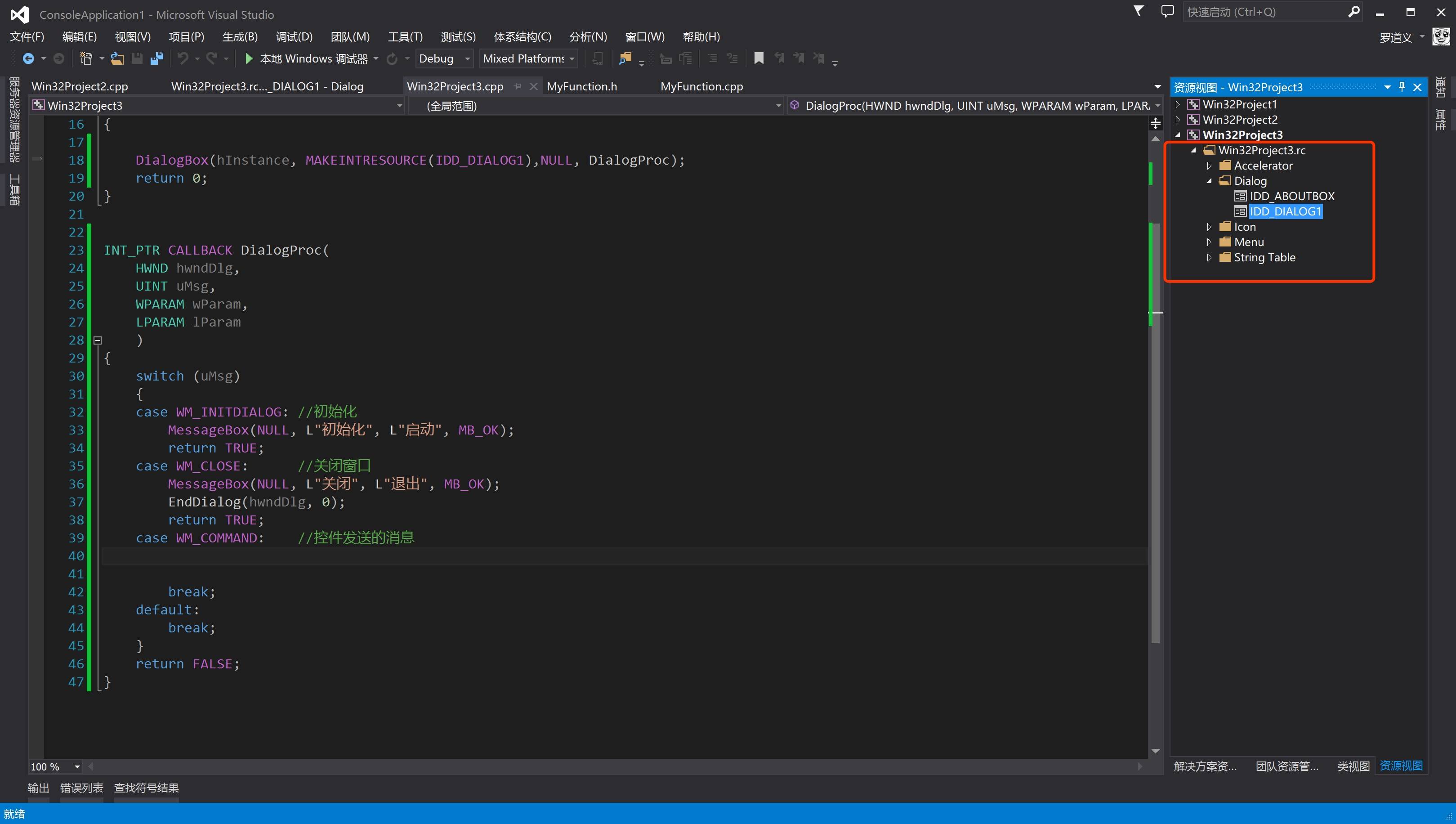Open the 调试(D) menu

click(x=294, y=37)
